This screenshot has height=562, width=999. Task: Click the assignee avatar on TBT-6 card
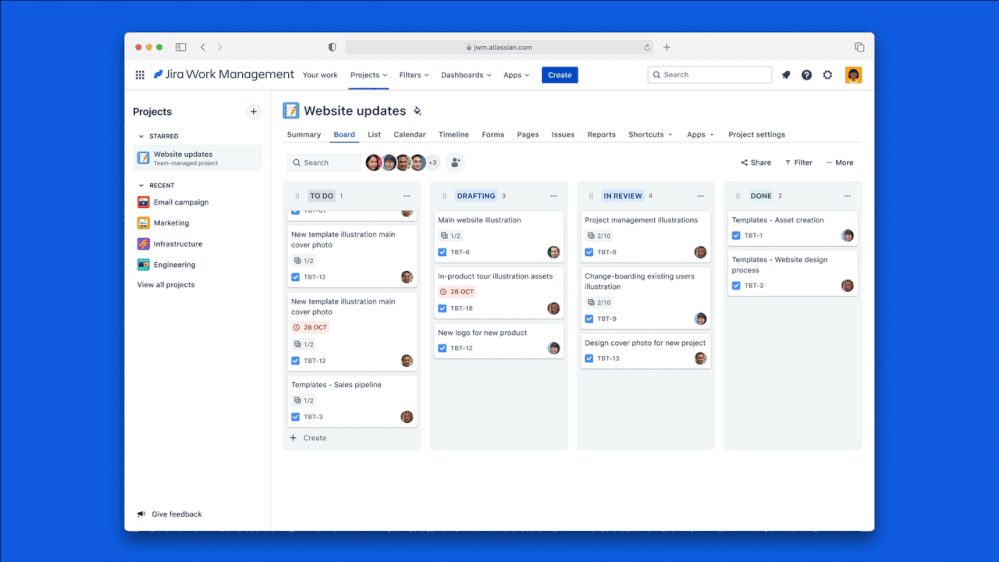[554, 252]
